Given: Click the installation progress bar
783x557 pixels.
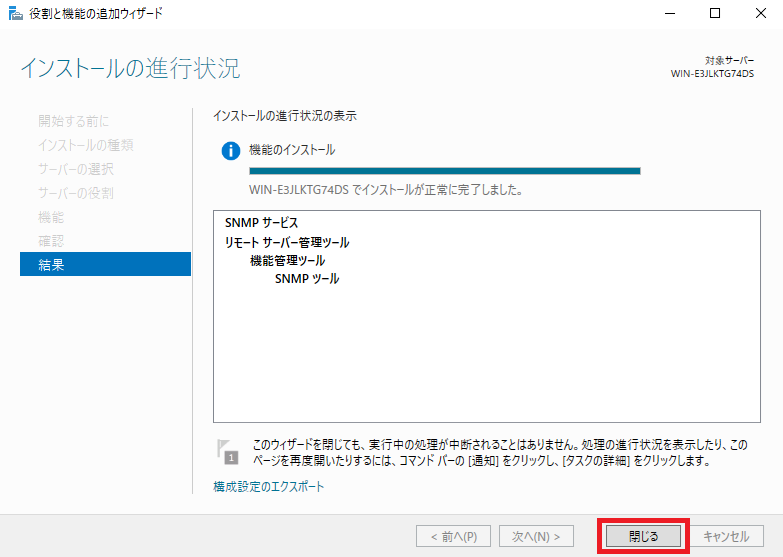Looking at the screenshot, I should (x=444, y=171).
